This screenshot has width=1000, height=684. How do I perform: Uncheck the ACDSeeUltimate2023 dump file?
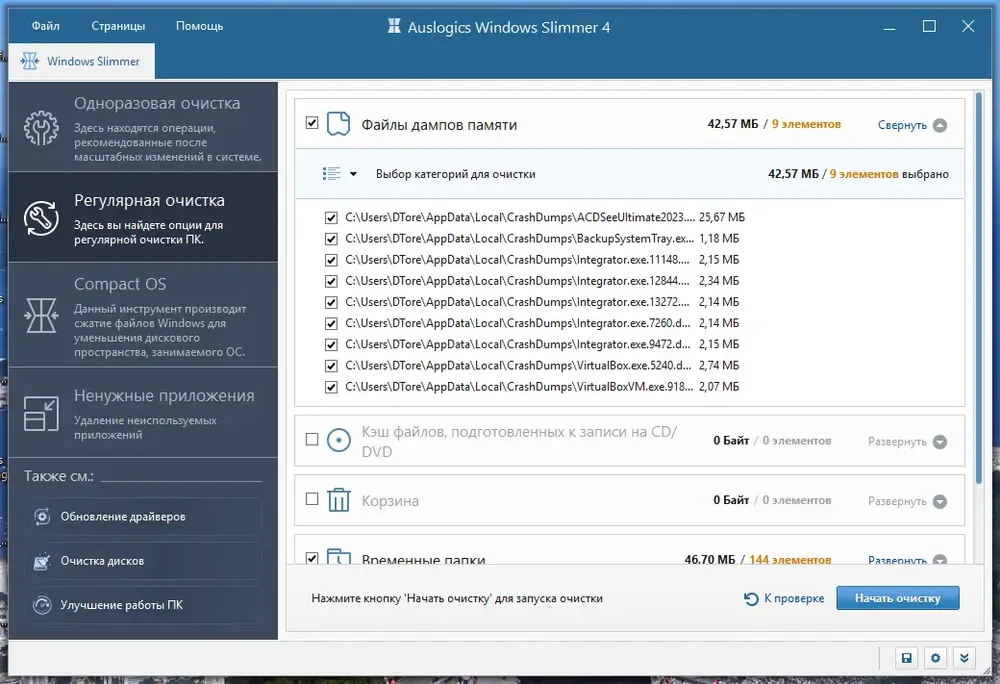click(x=331, y=218)
